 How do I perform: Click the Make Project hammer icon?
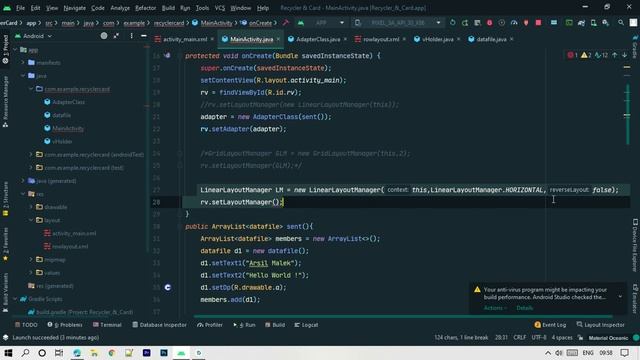point(286,23)
